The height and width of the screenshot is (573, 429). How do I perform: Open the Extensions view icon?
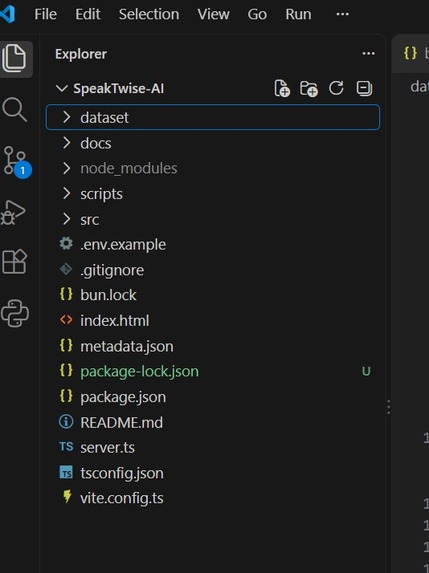click(x=15, y=262)
